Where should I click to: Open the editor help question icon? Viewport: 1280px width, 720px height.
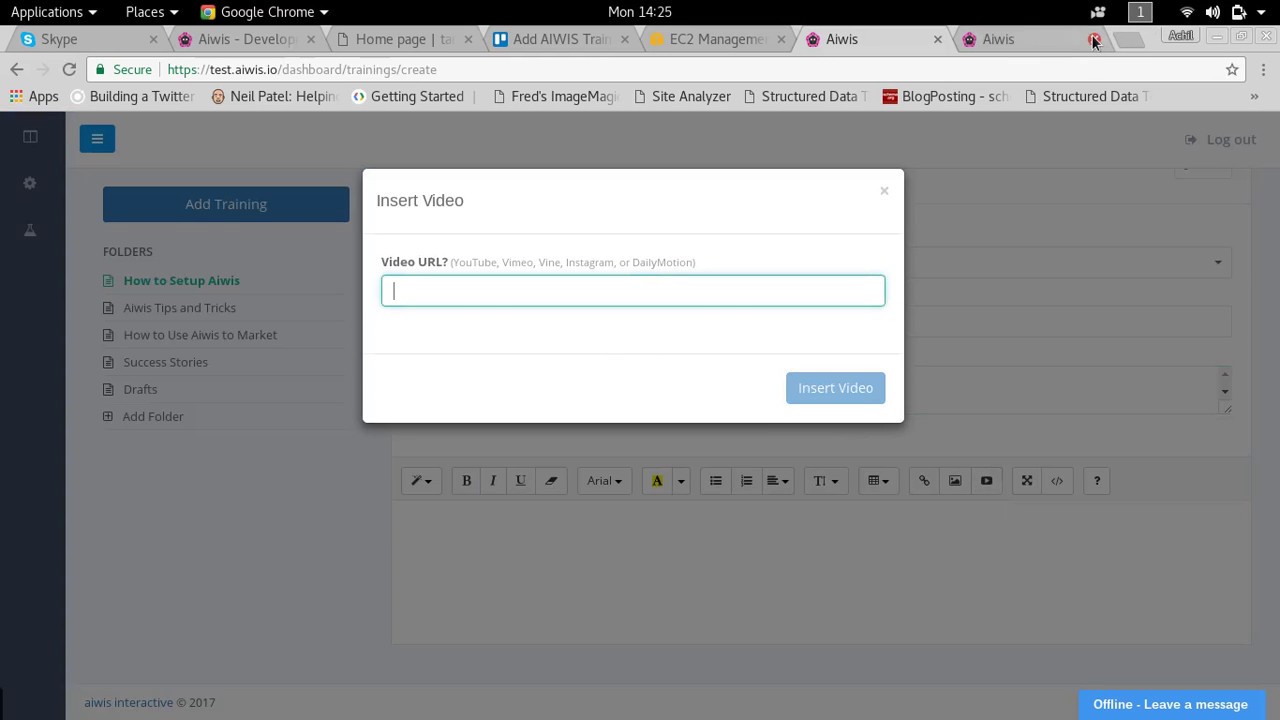(1097, 481)
